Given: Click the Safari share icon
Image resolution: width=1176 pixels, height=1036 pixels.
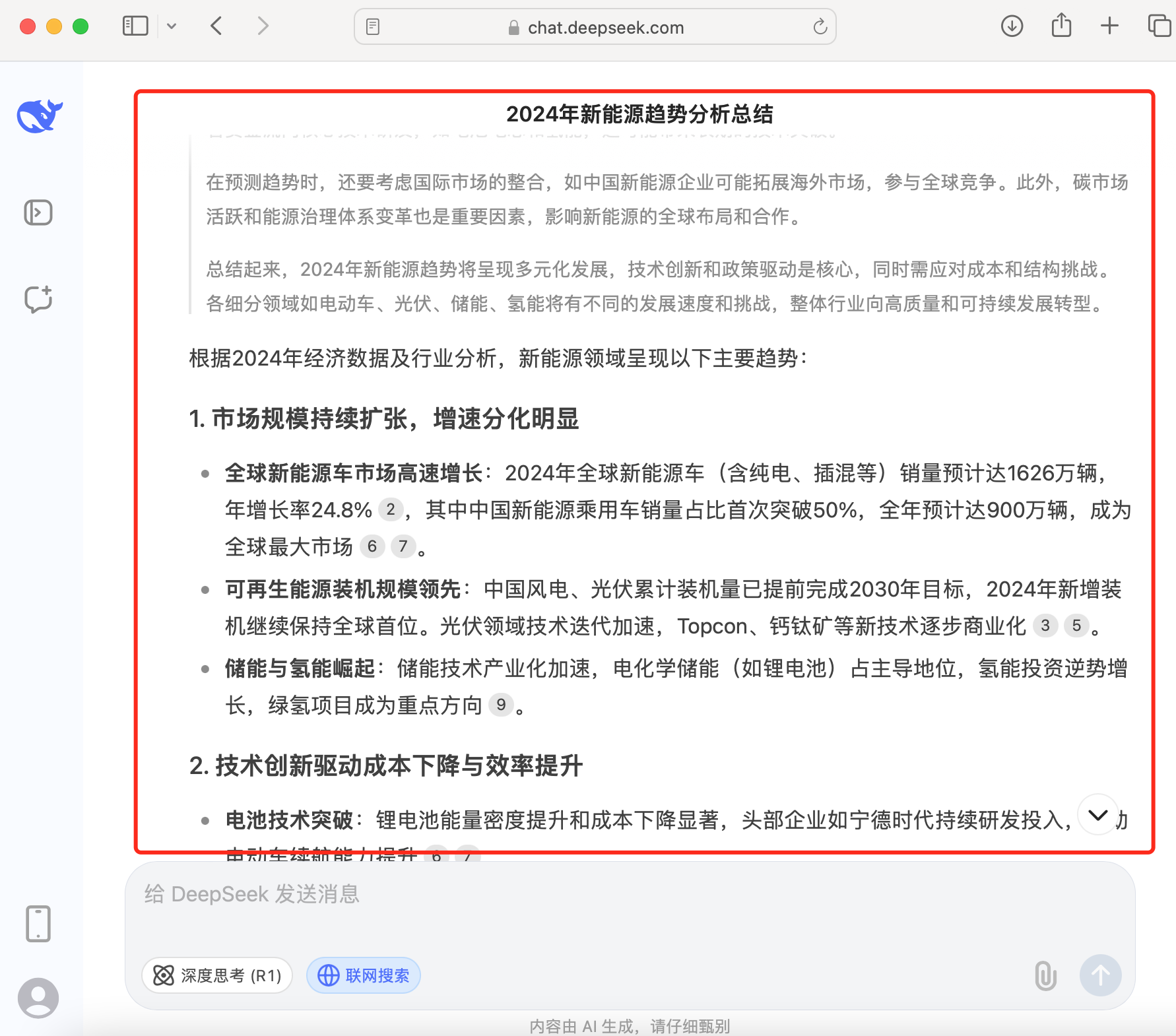Looking at the screenshot, I should coord(1061,25).
